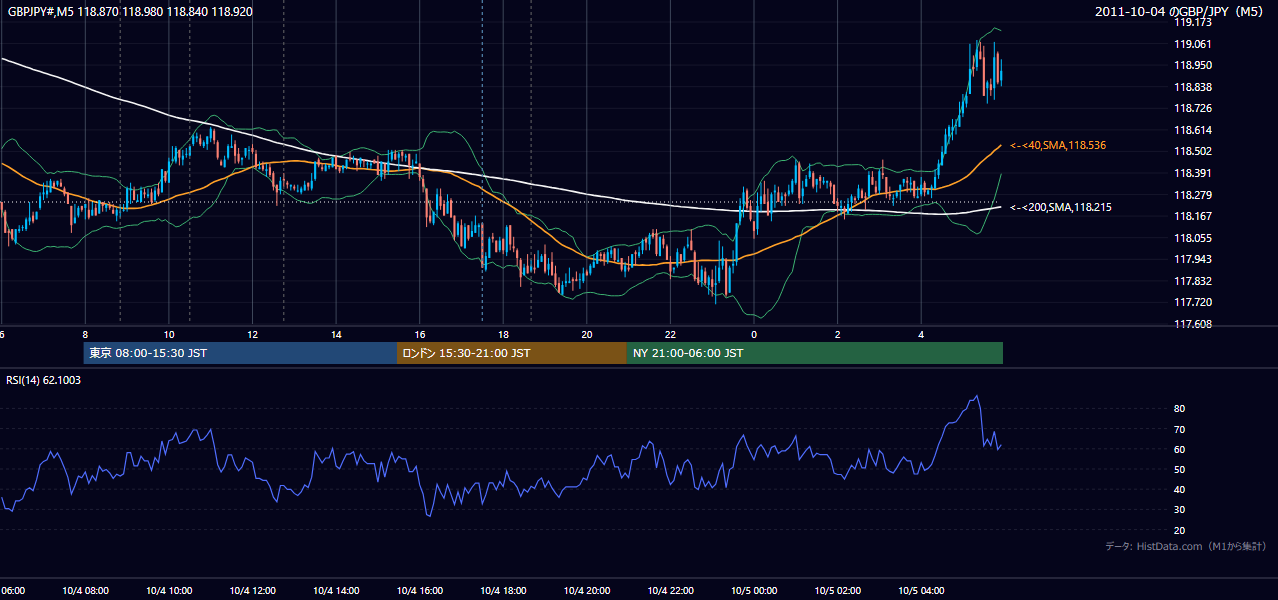This screenshot has height=600, width=1278.
Task: Click the 118.838 price axis label
Action: (x=1193, y=87)
